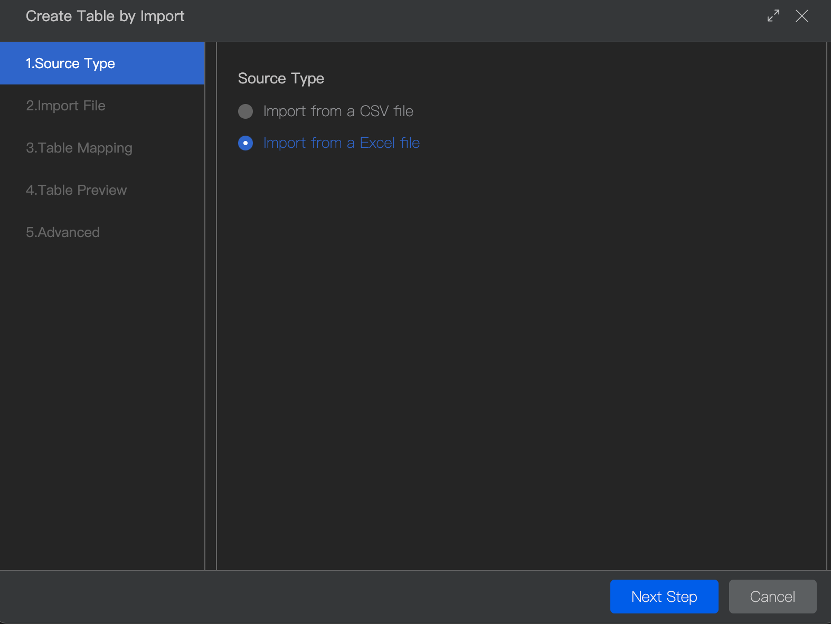Viewport: 832px width, 624px height.
Task: Click the empty footer bar left of Next Step
Action: [x=300, y=597]
